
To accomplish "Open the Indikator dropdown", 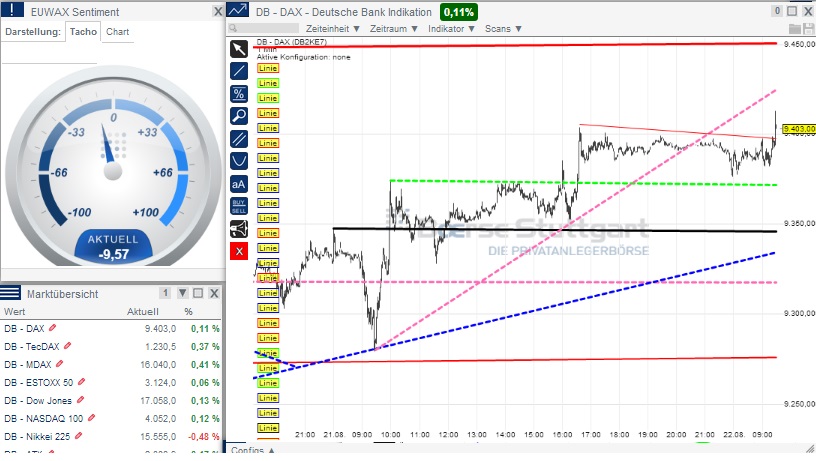I will (x=451, y=29).
